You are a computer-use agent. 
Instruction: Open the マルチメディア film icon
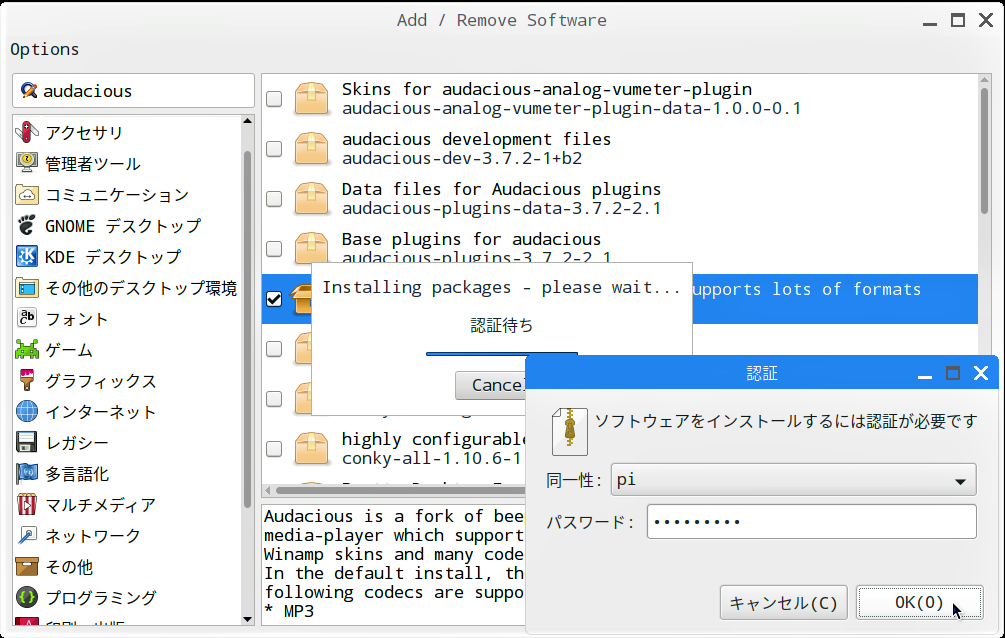point(27,505)
